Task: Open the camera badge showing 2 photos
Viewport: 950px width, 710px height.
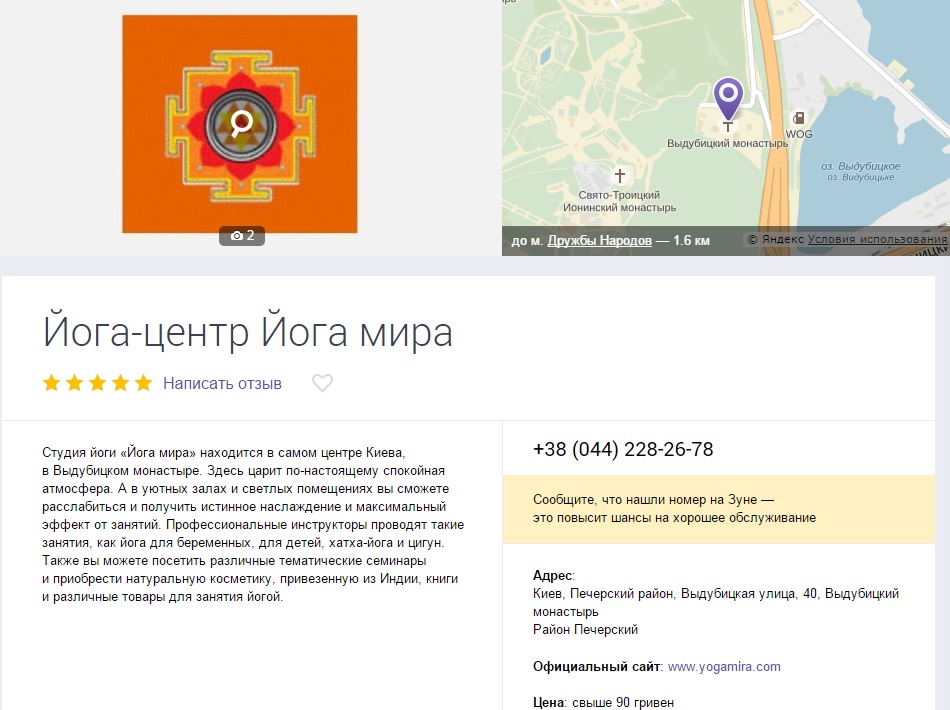Action: [x=242, y=236]
